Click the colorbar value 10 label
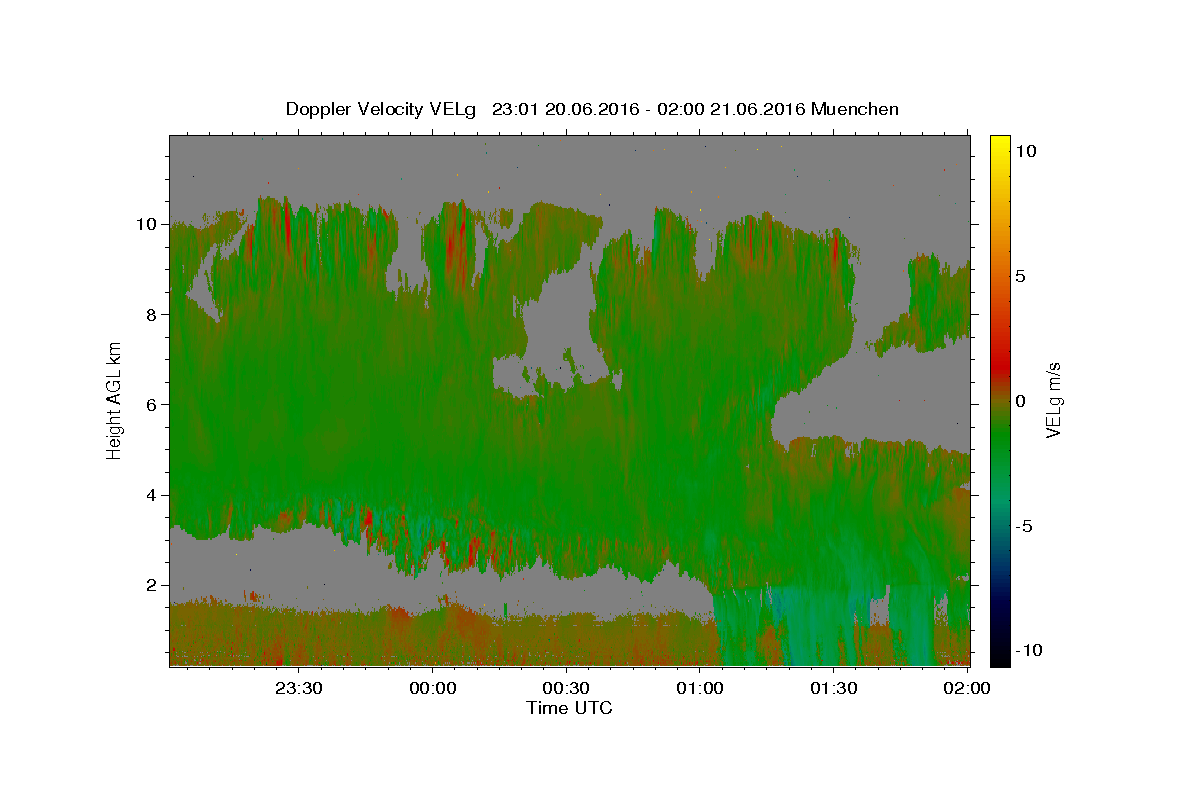Screen dimensions: 1200x800 click(x=1025, y=150)
